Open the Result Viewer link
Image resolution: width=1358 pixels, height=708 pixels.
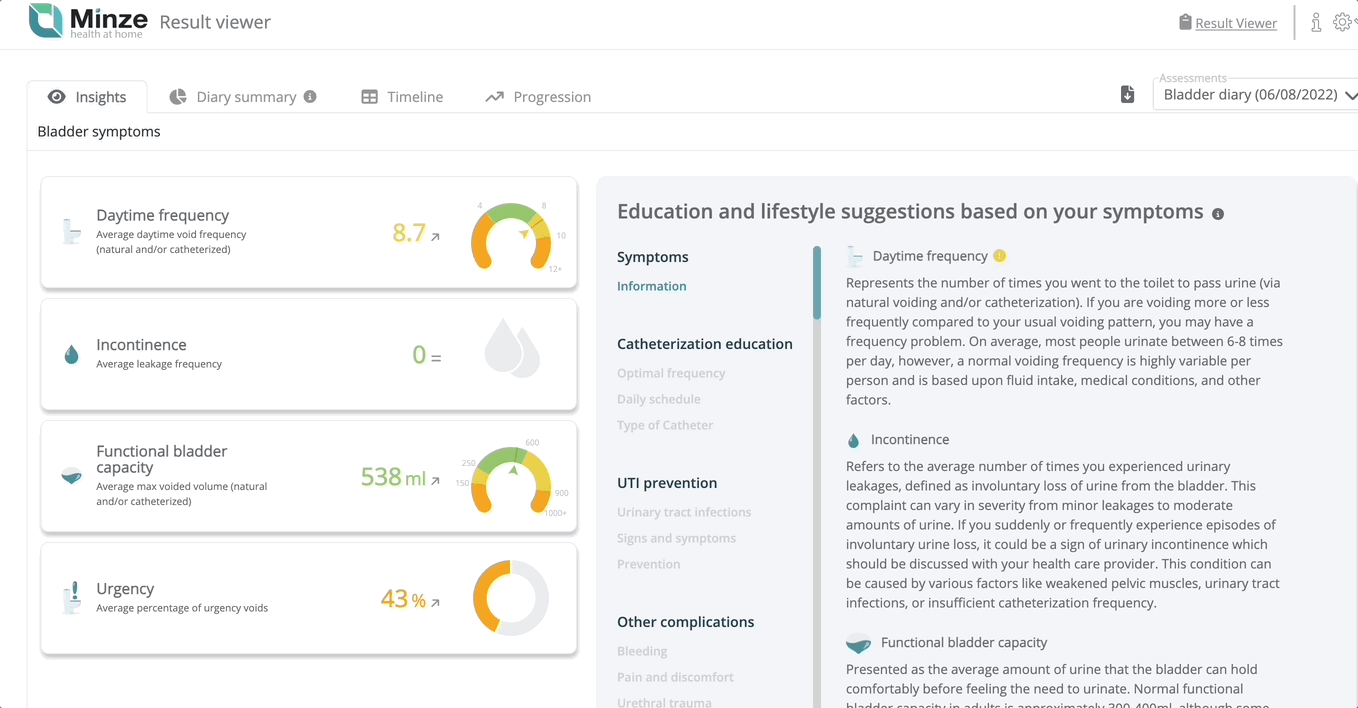pos(1236,23)
